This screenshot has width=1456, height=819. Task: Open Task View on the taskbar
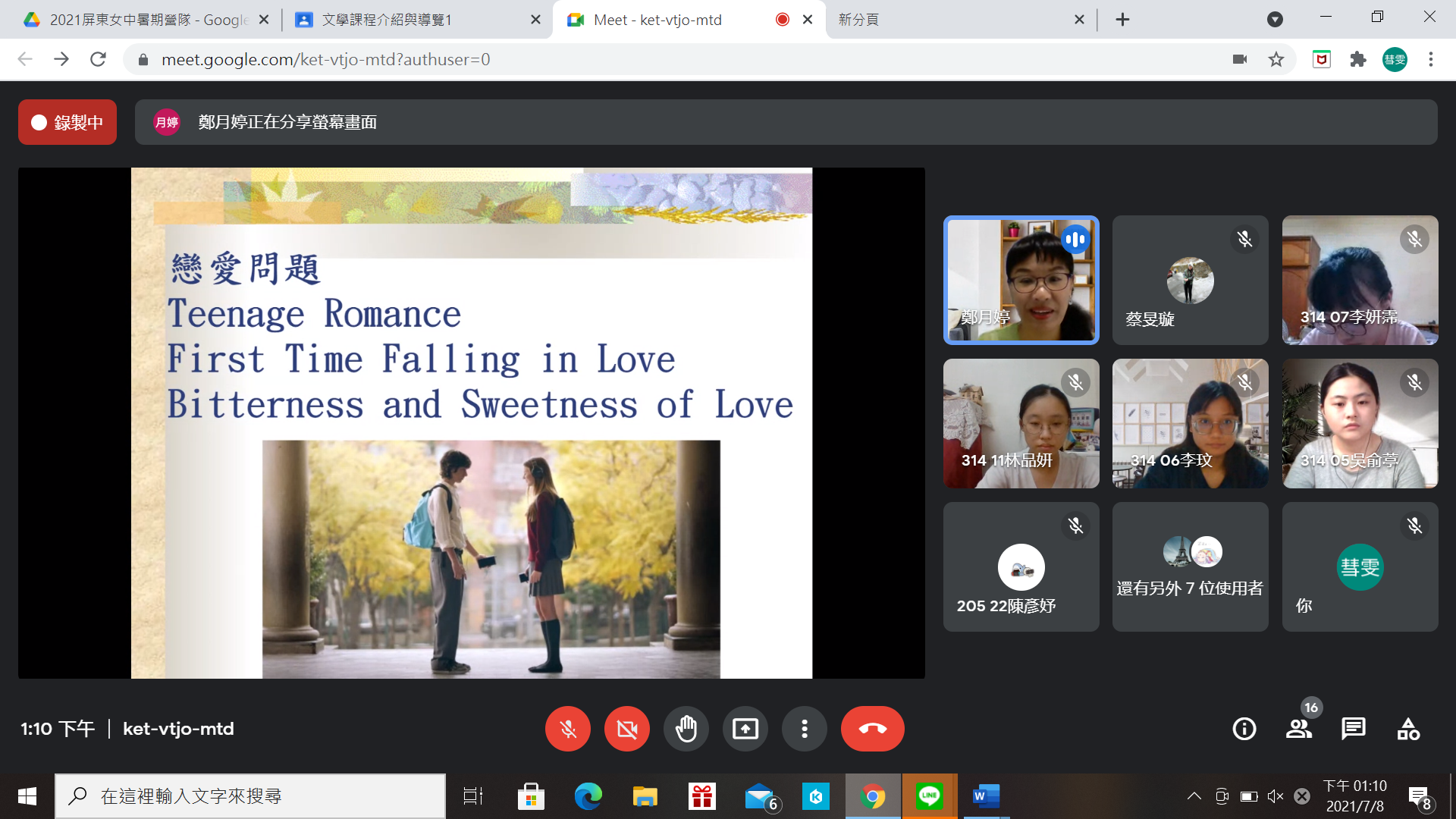tap(473, 796)
